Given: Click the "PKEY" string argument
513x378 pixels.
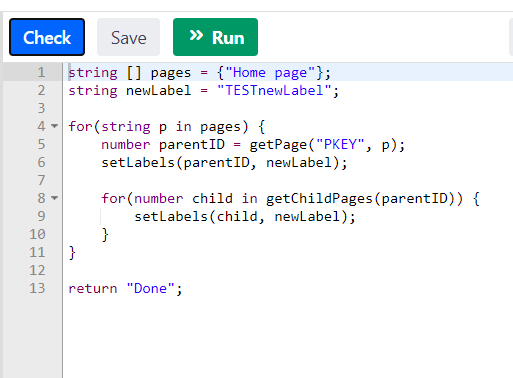Looking at the screenshot, I should [x=340, y=145].
